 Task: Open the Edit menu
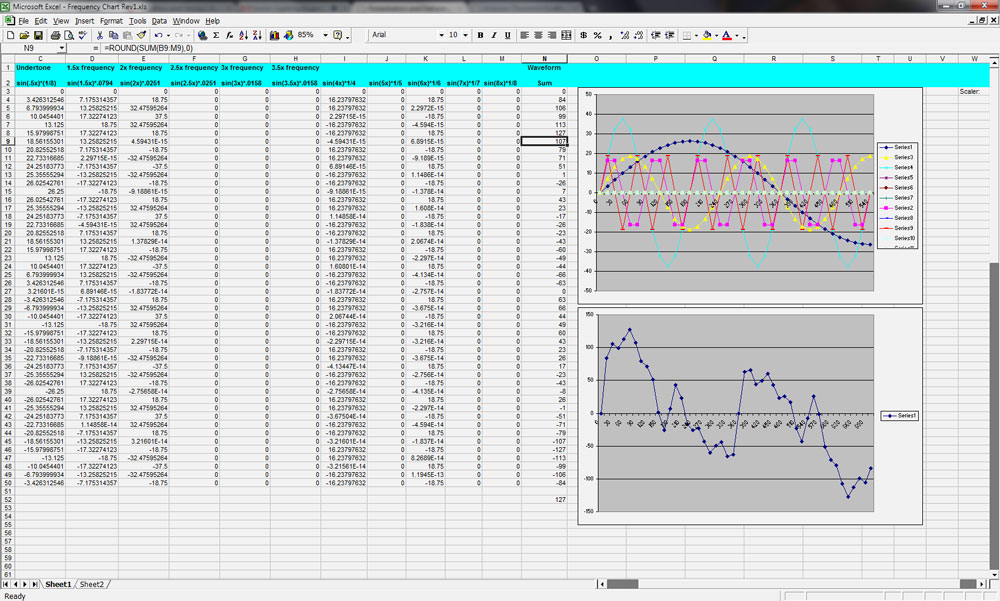coord(41,21)
